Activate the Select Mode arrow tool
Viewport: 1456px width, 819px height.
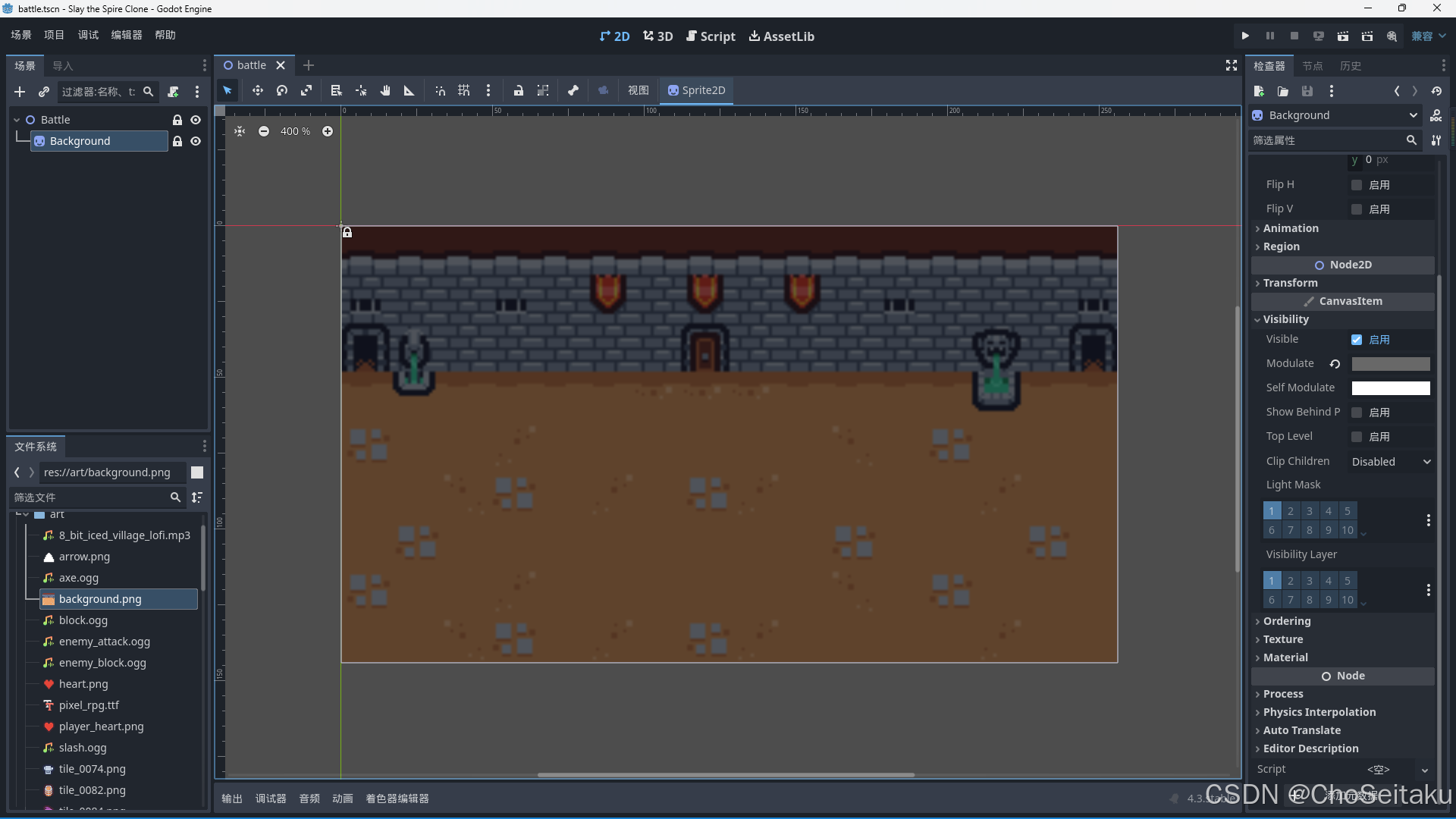227,90
